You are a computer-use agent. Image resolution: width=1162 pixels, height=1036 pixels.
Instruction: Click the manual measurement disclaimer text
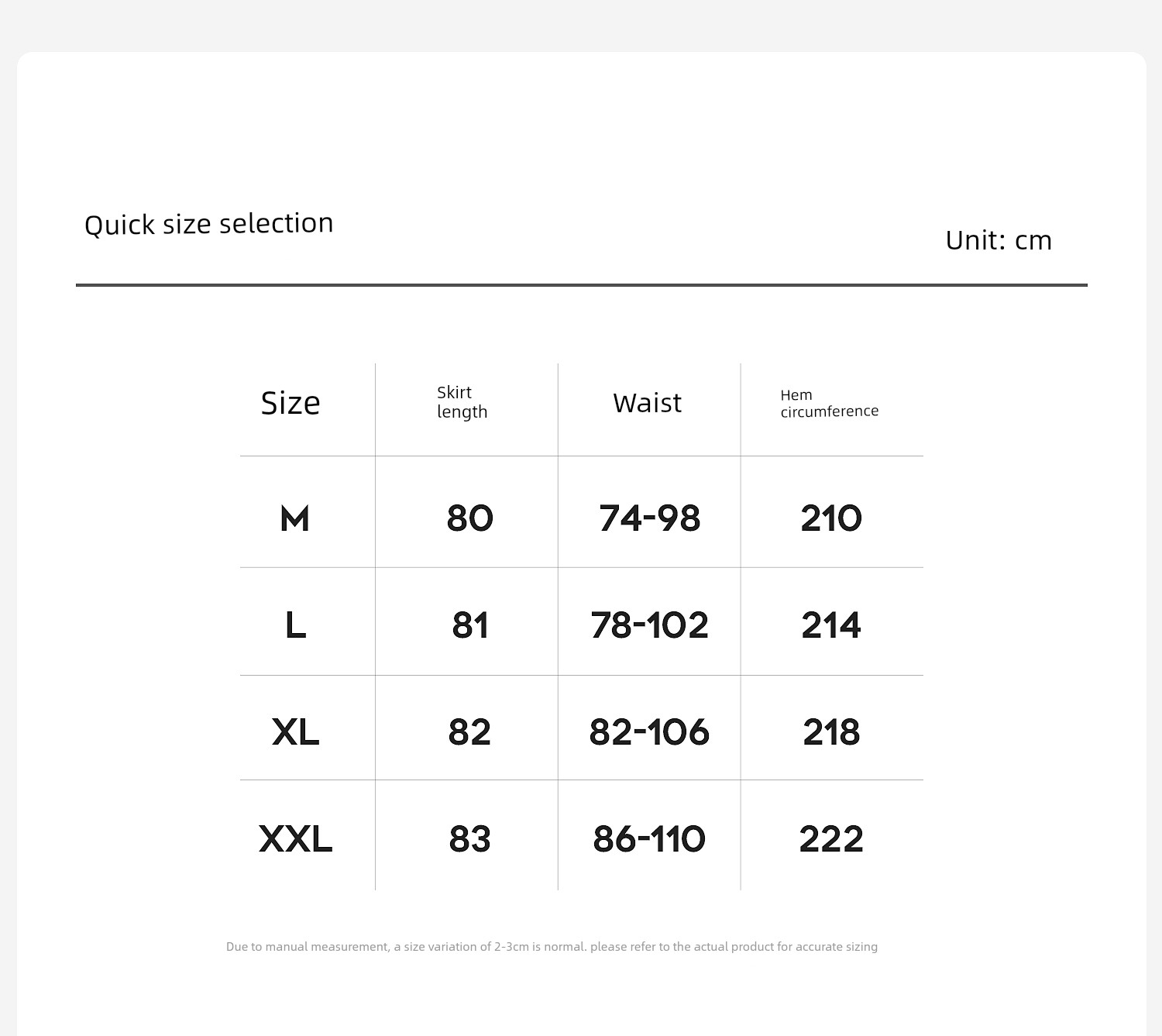(552, 947)
